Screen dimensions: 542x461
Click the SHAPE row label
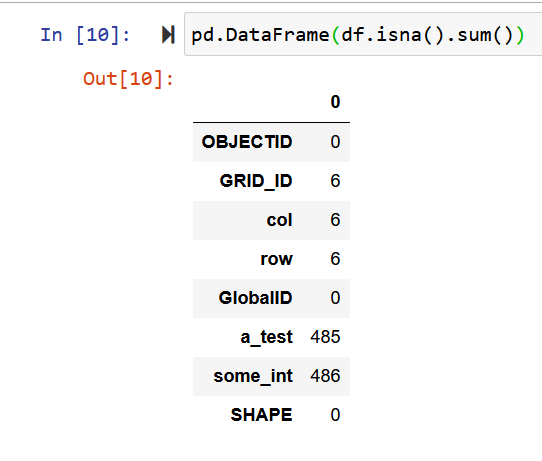tap(261, 415)
